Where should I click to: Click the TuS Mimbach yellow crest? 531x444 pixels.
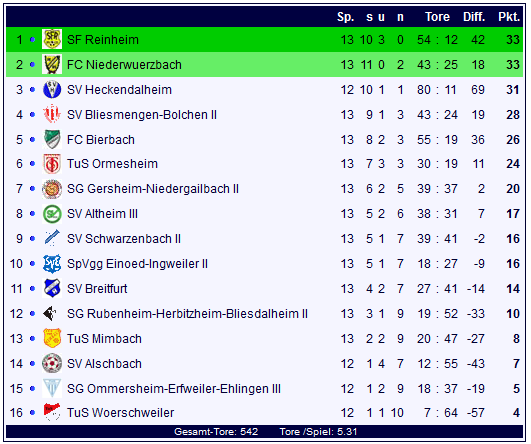coord(52,338)
